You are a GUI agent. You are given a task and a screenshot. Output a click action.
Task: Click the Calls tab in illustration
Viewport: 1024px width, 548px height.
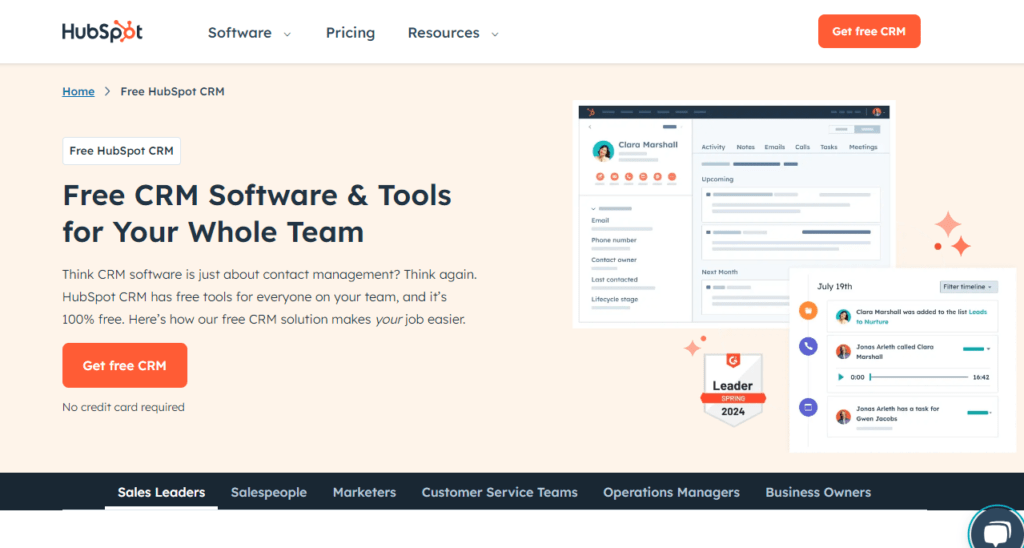pyautogui.click(x=803, y=147)
